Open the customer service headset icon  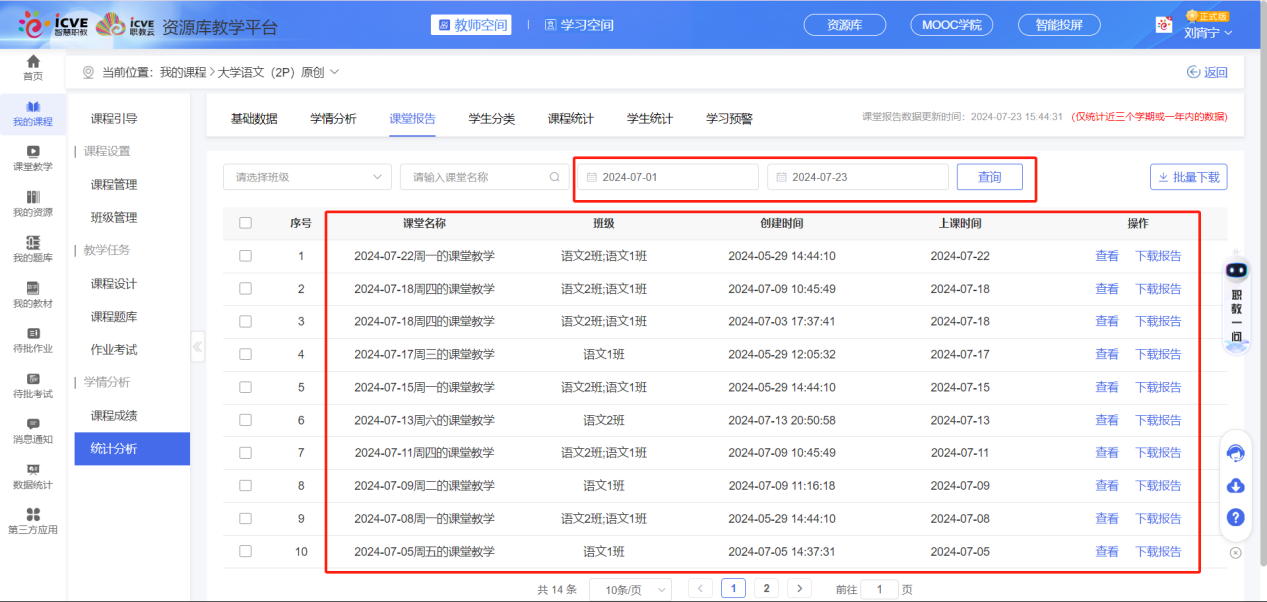1236,453
